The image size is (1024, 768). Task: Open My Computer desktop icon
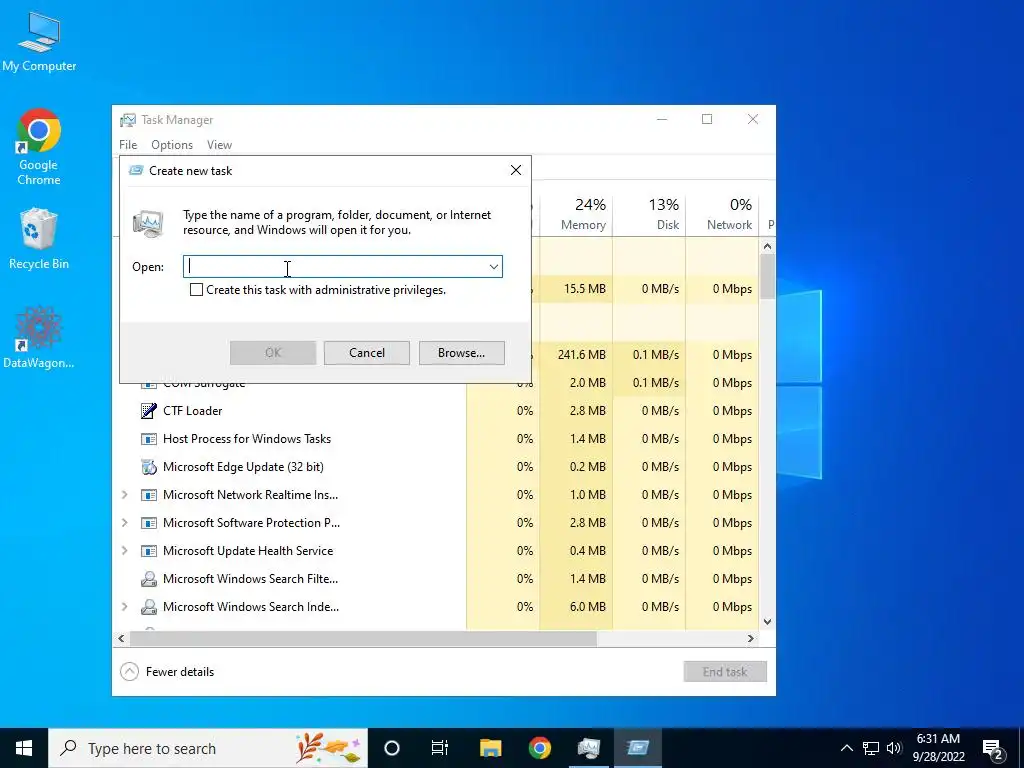[39, 40]
